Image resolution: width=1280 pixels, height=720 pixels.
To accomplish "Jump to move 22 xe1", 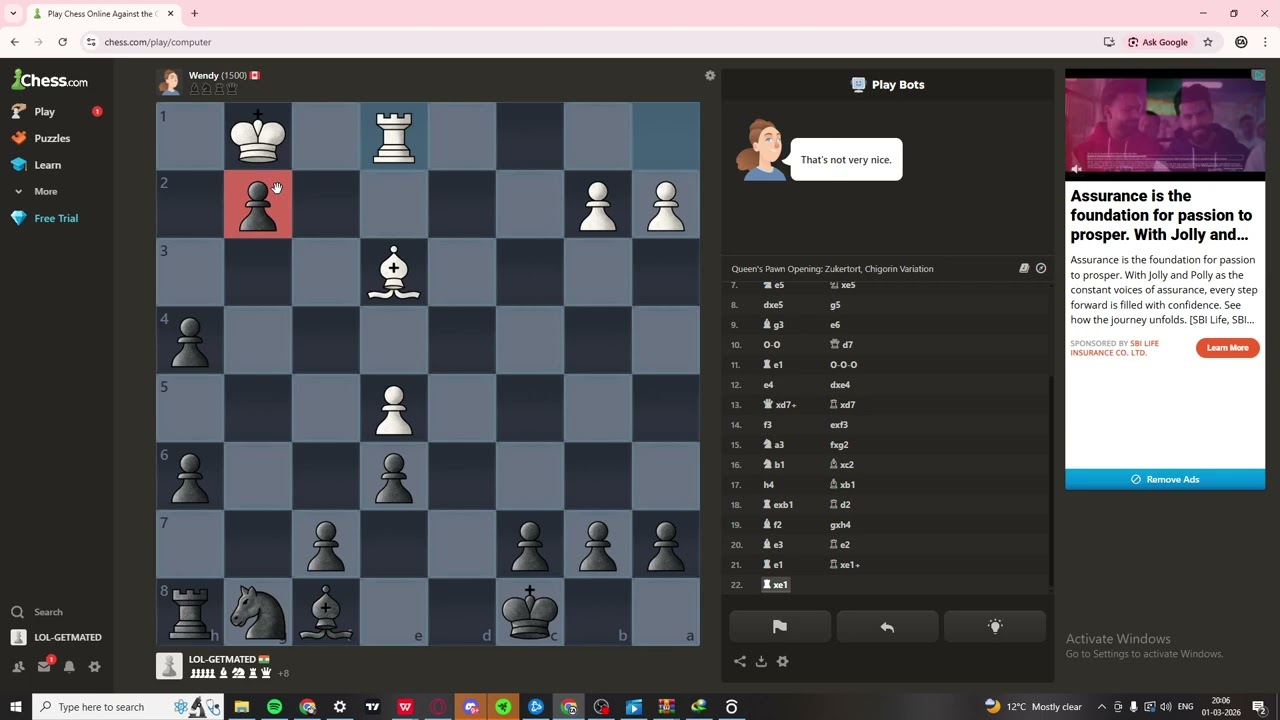I will click(x=776, y=585).
